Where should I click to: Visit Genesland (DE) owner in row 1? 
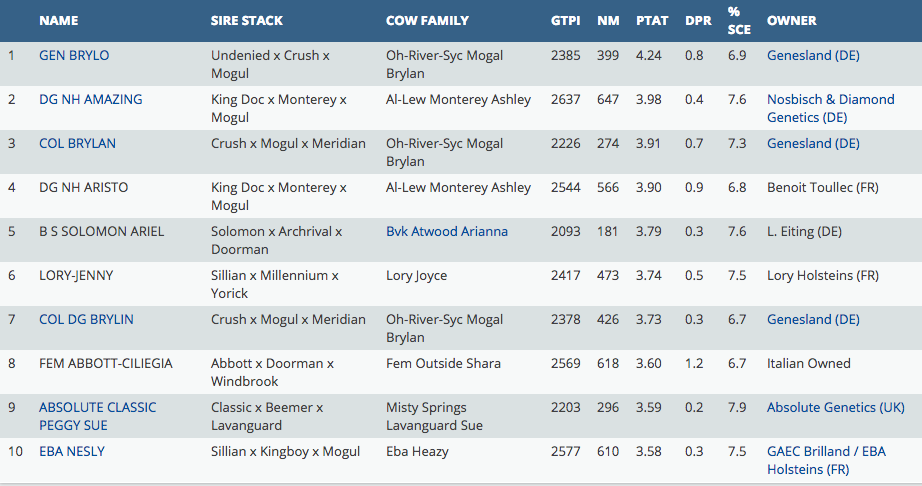(813, 56)
